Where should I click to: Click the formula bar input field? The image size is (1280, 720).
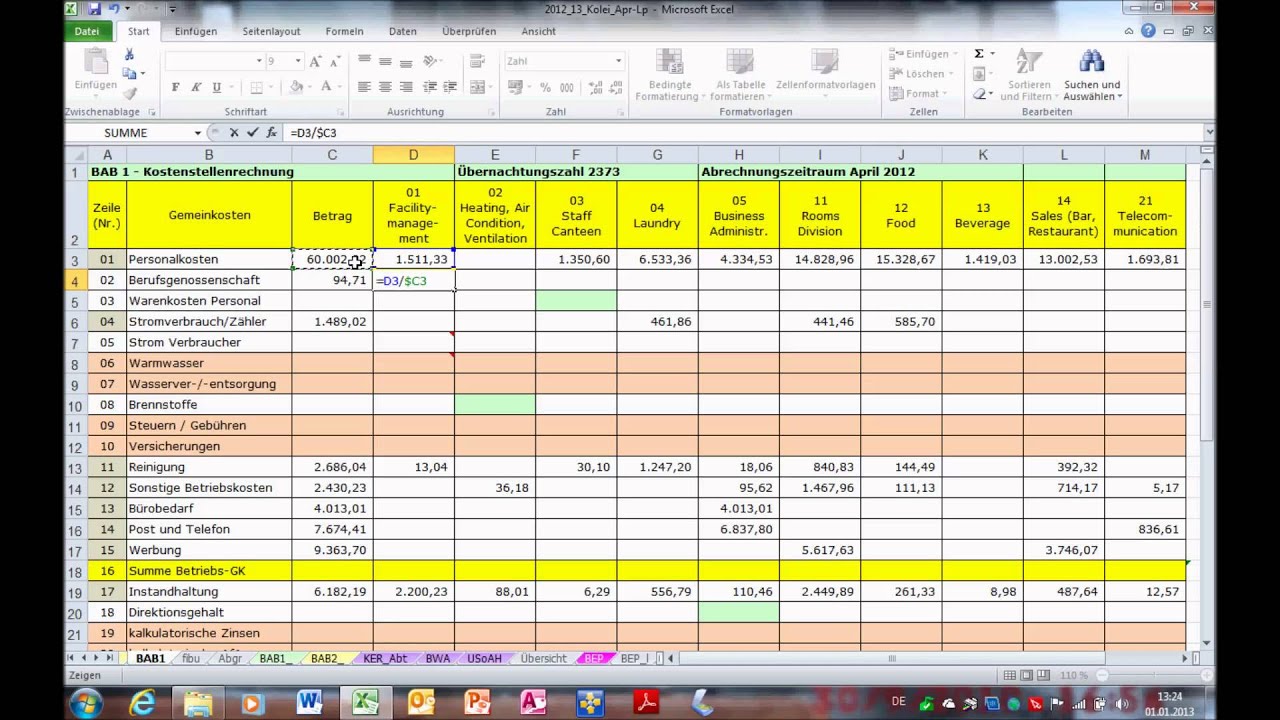point(743,132)
